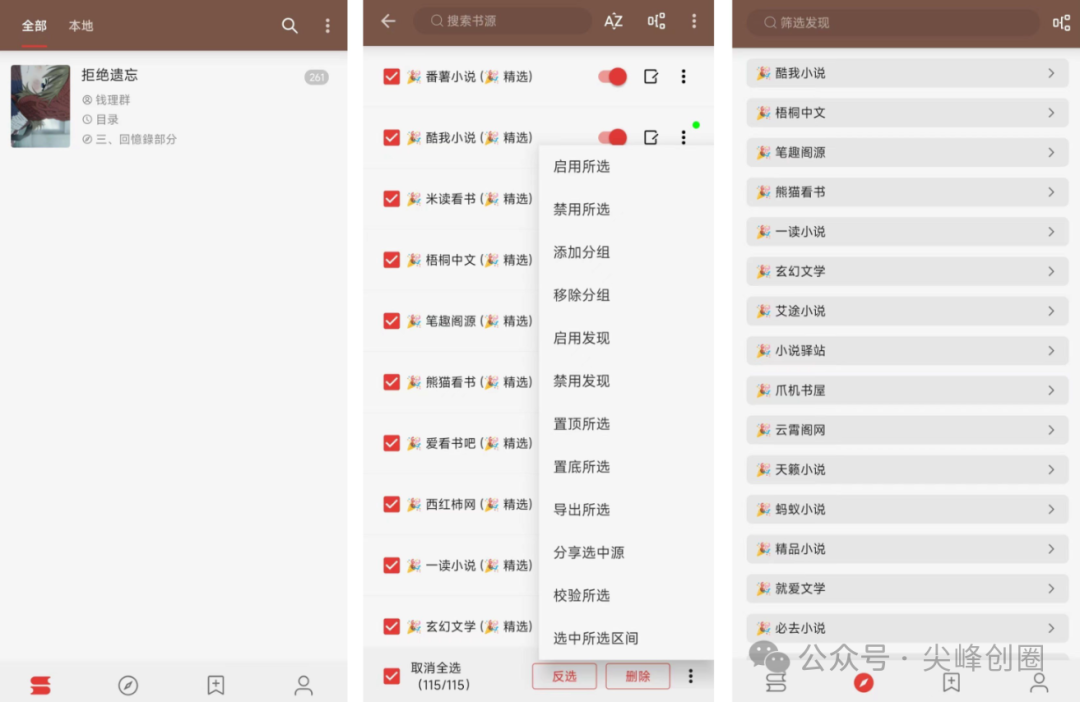Uncheck the 梧桐中文 source checkbox
This screenshot has width=1080, height=702.
391,260
